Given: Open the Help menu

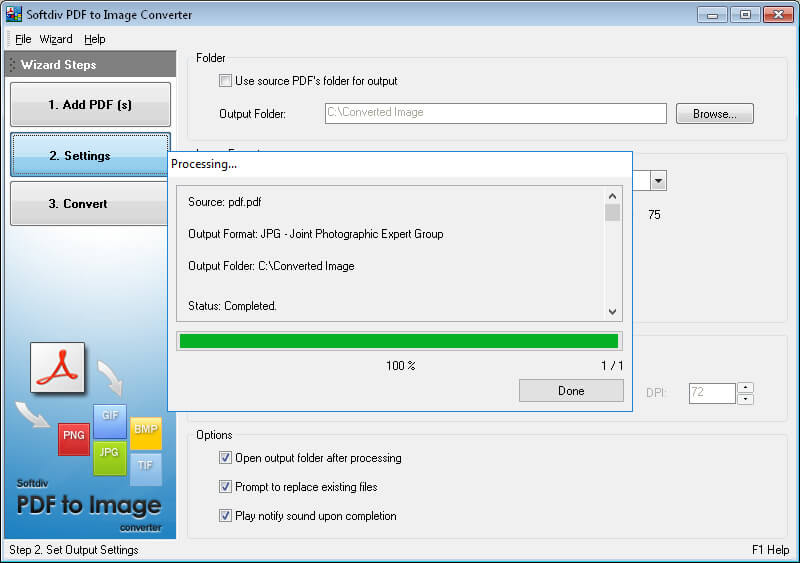Looking at the screenshot, I should click(x=94, y=39).
